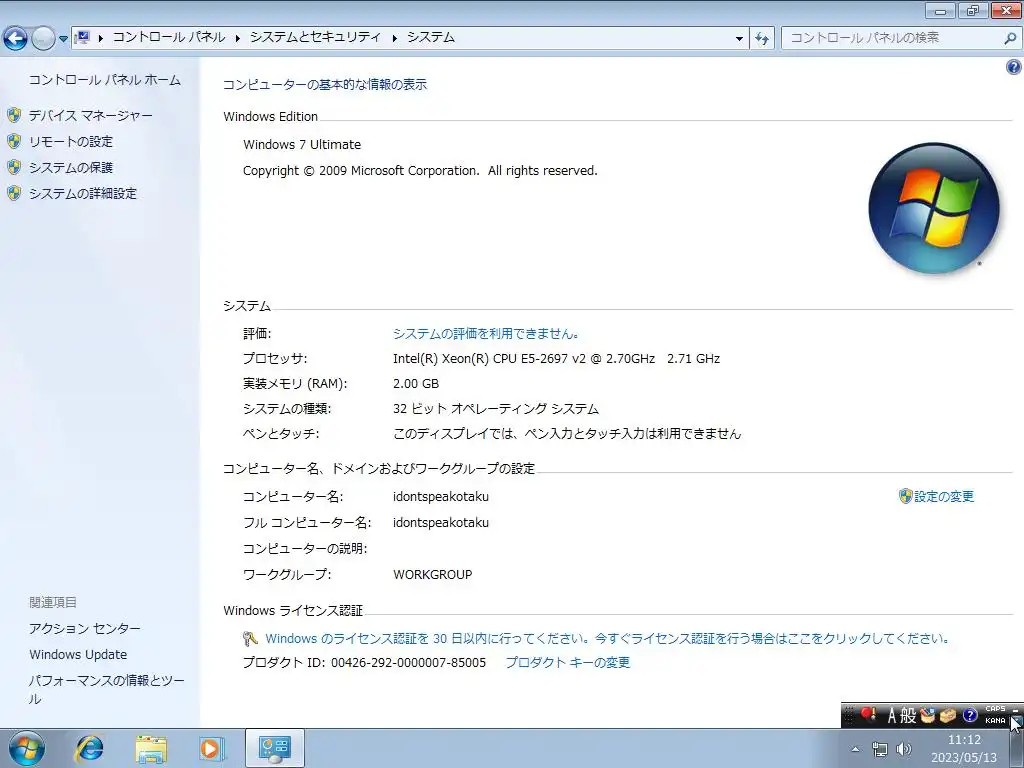The height and width of the screenshot is (768, 1024).
Task: Select the Windows 7 Ultimate text
Action: coord(302,144)
